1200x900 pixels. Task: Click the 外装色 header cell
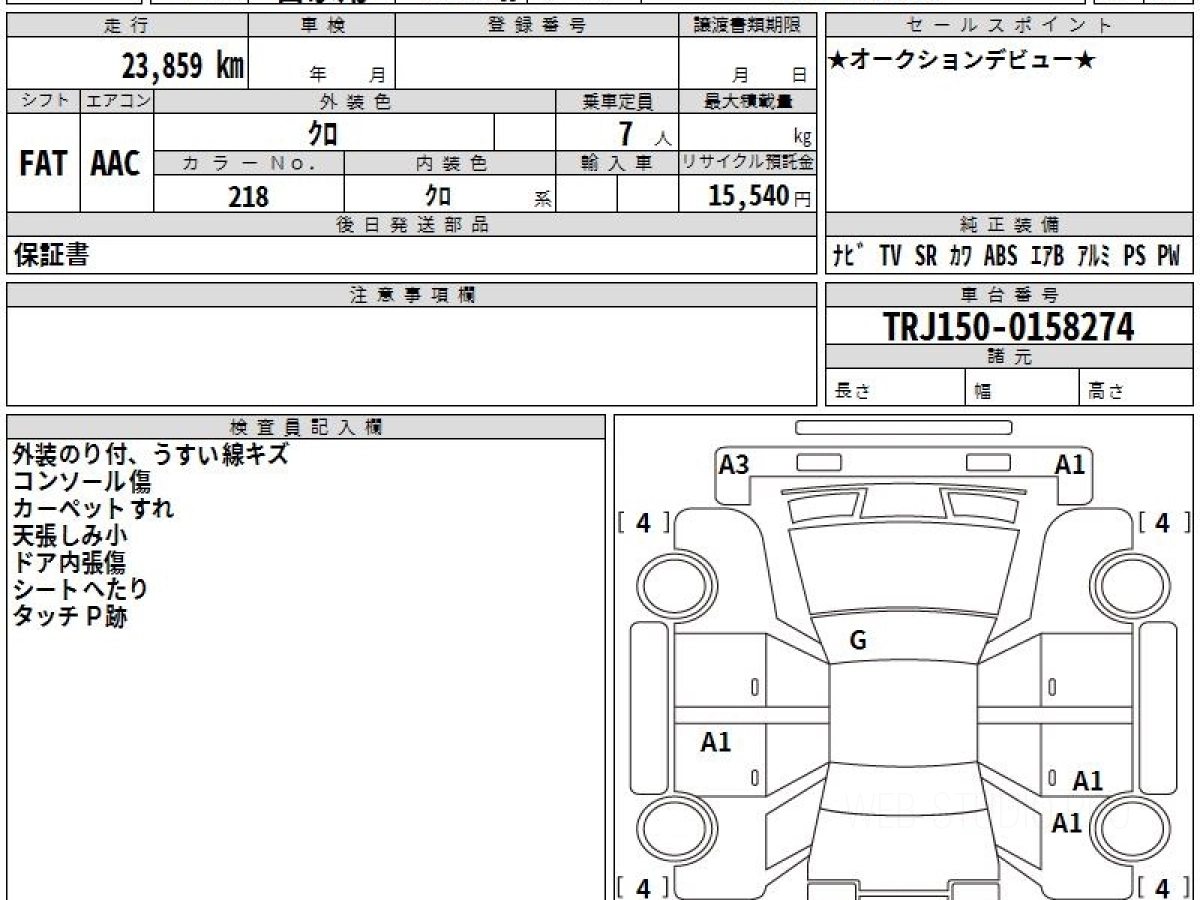click(x=355, y=101)
